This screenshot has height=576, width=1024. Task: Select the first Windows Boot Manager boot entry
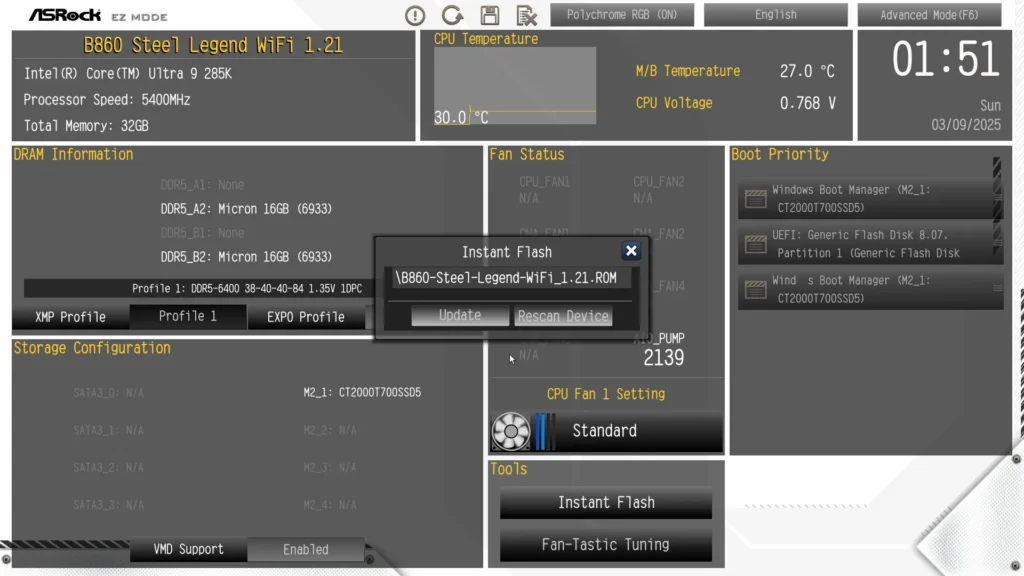870,199
